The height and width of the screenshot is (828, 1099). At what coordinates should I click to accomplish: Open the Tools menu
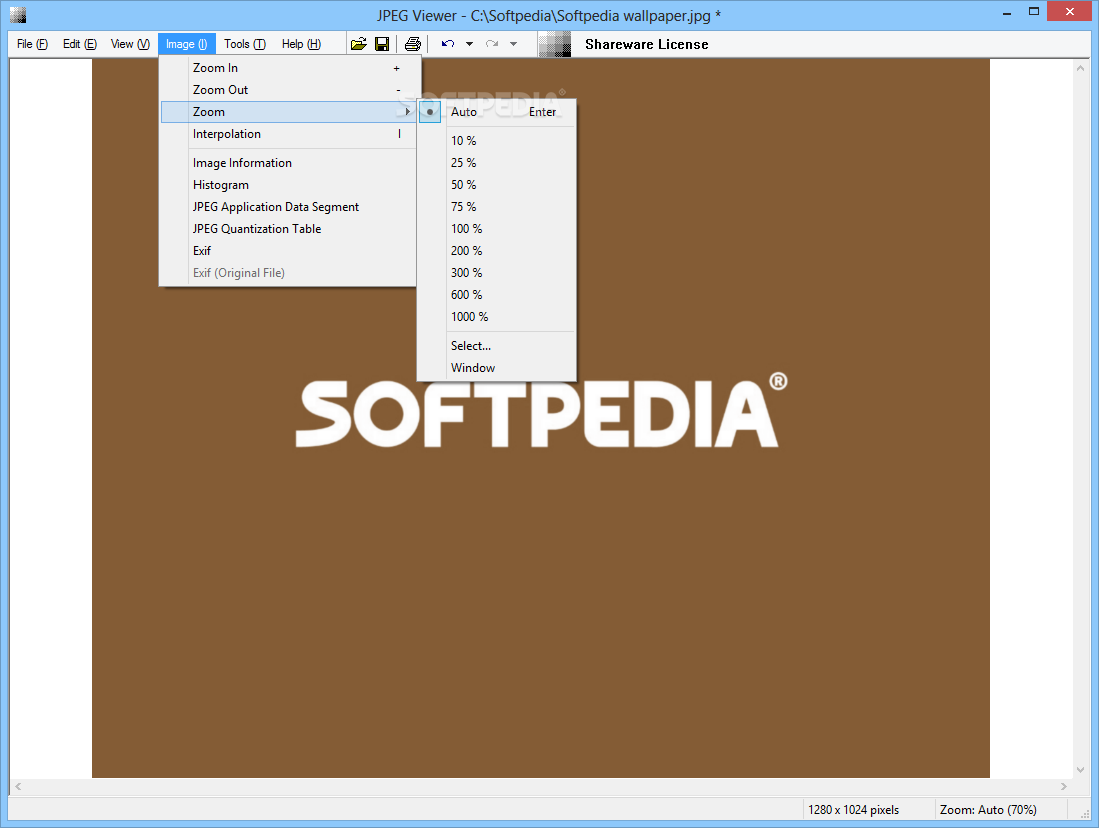(245, 44)
